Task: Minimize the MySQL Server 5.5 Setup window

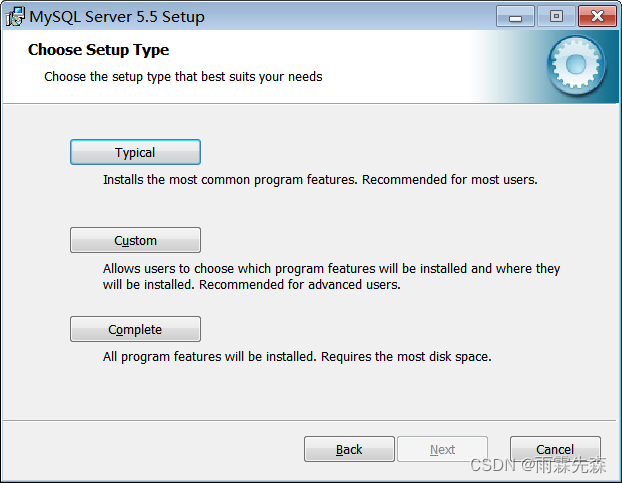Action: (515, 17)
